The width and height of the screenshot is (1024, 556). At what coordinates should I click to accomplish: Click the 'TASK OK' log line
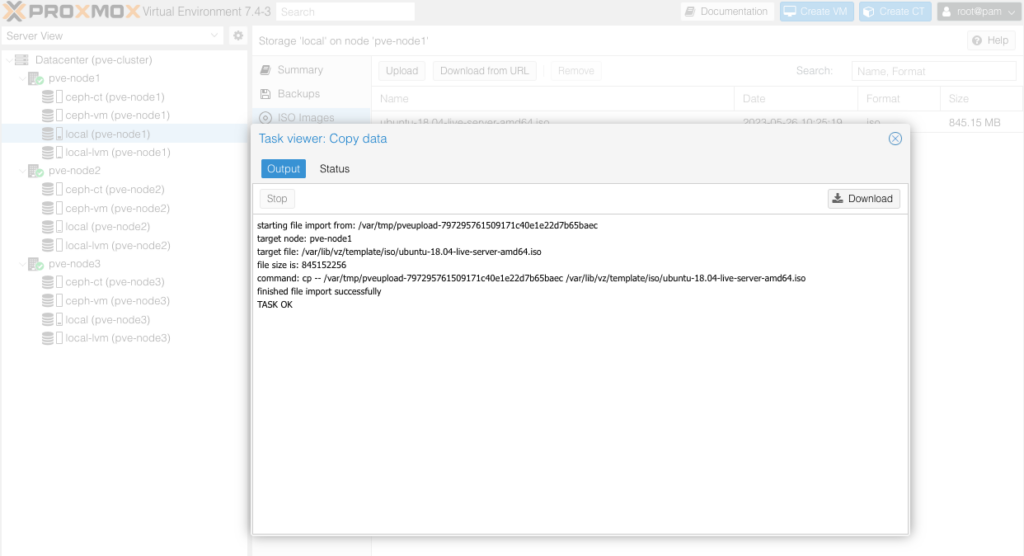pos(274,304)
